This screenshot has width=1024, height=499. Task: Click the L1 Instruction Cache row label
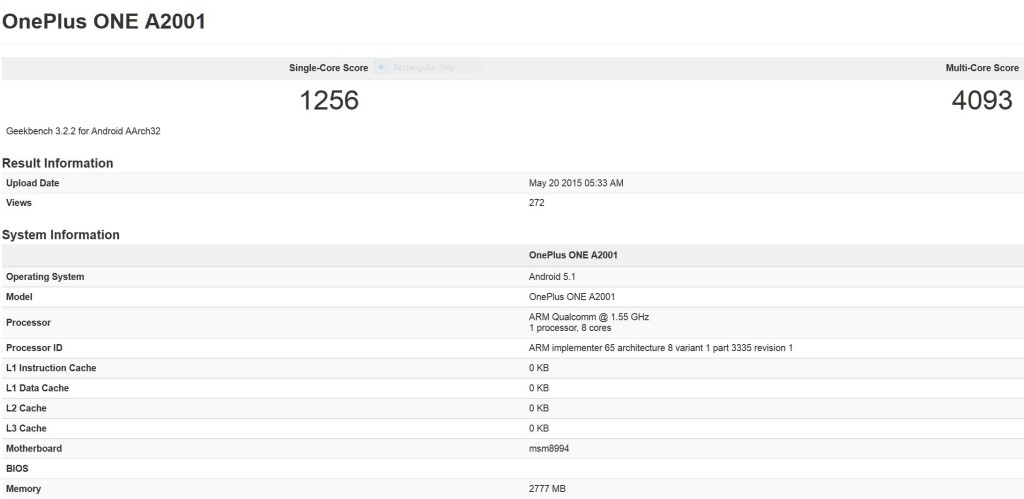51,368
